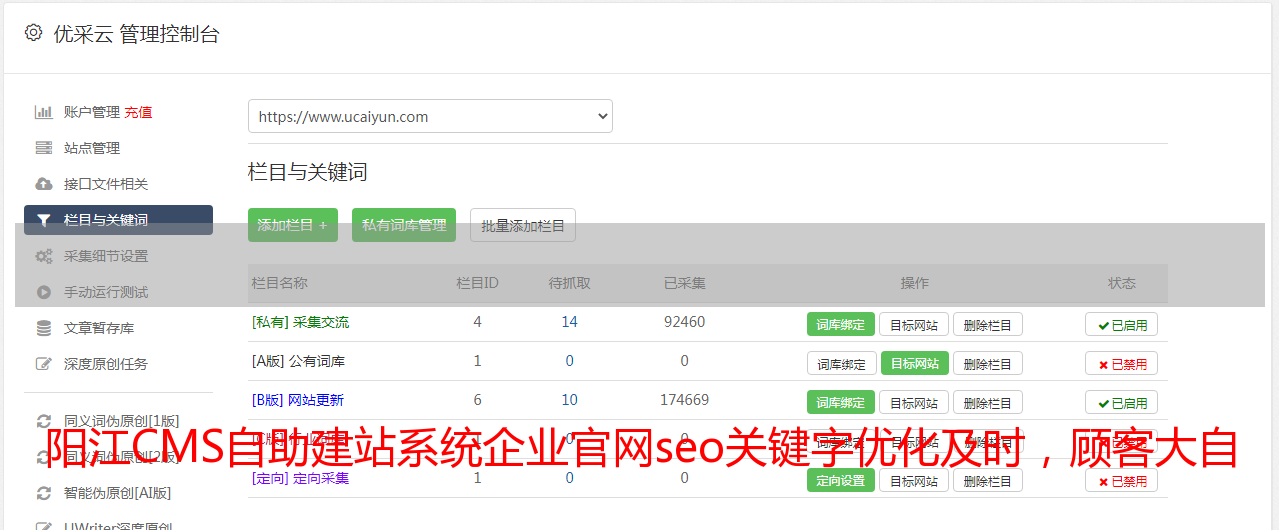1279x530 pixels.
Task: Click the edit icon for 深度原创任务
Action: pos(44,364)
